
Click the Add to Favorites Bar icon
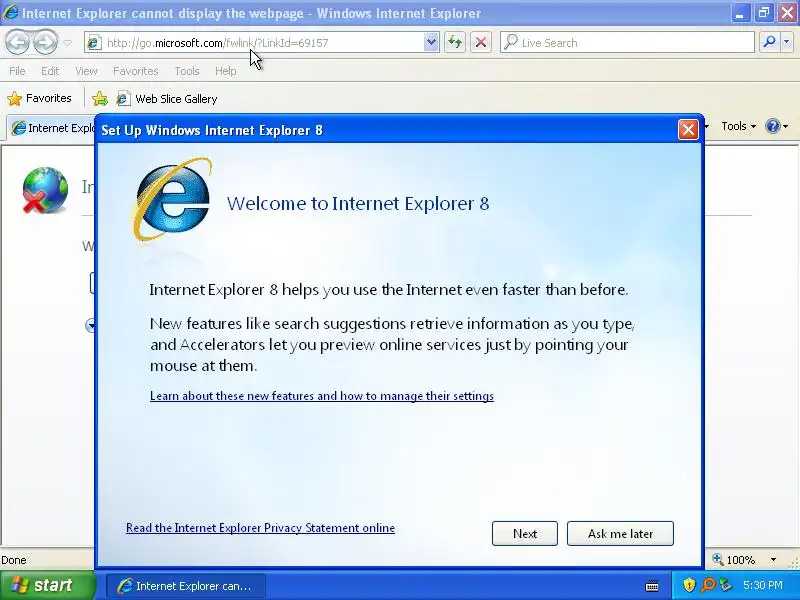click(100, 98)
